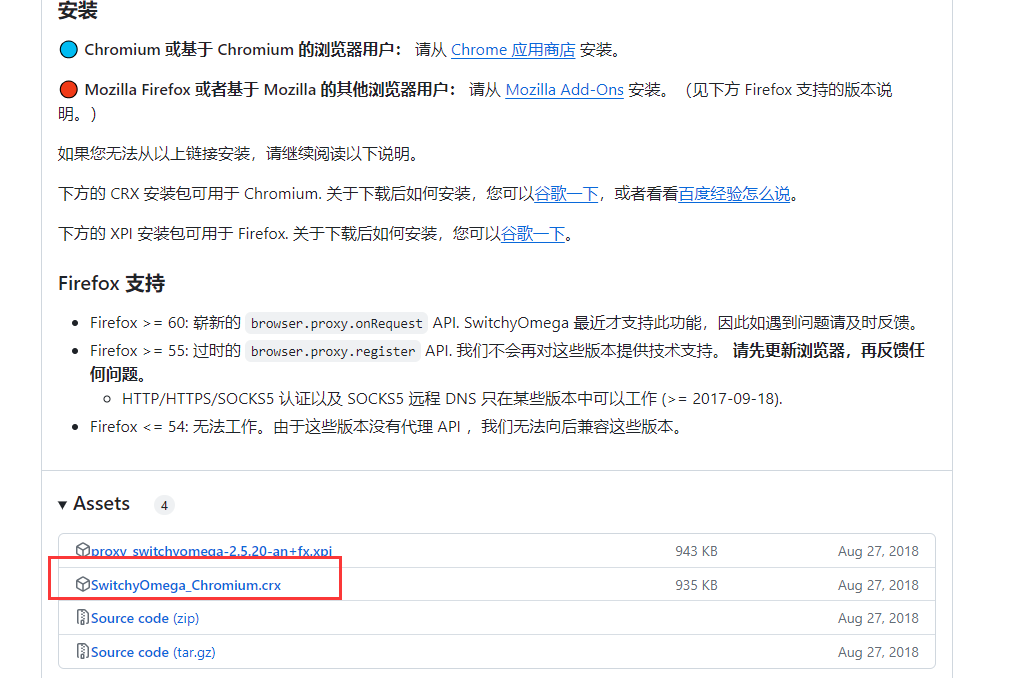Click the archive icon before Source code (tar.gz)
1027x678 pixels.
tap(83, 652)
